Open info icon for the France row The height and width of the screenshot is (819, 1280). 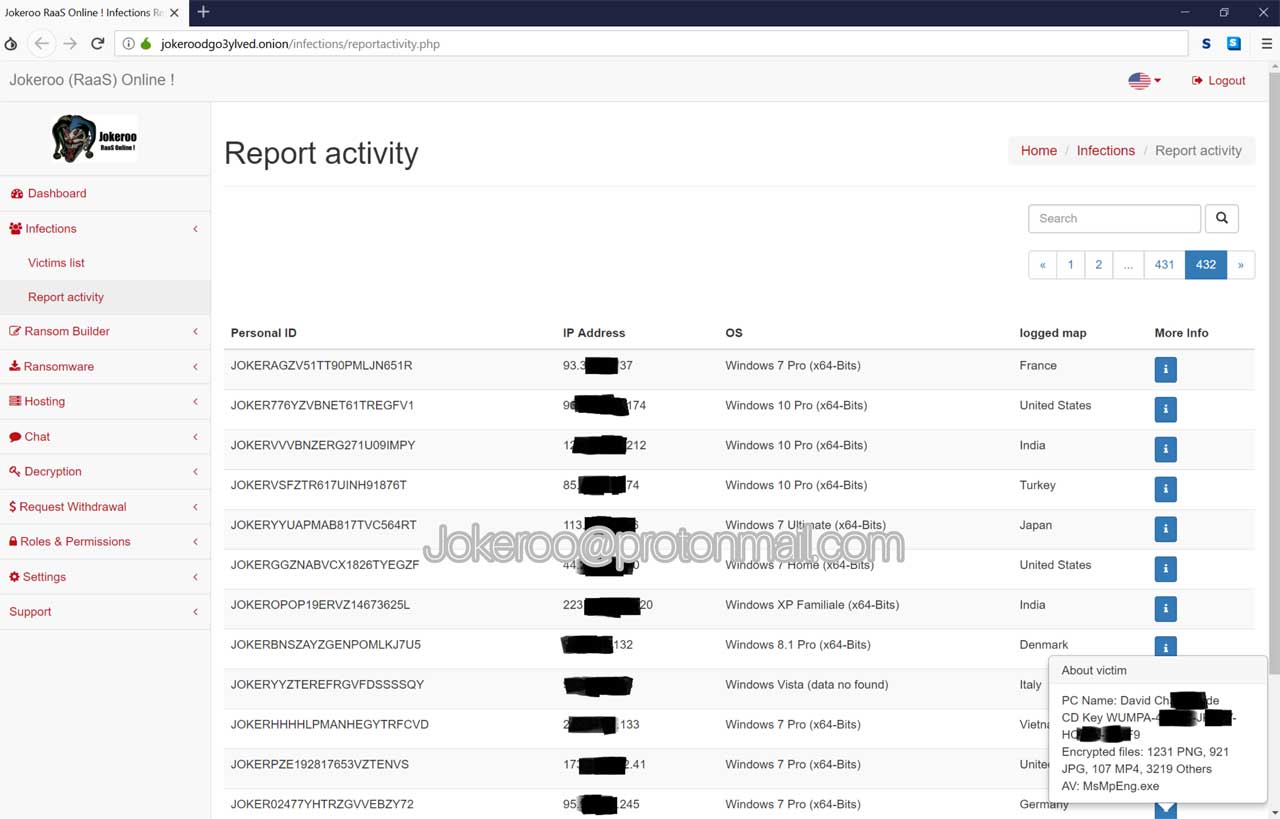(1165, 369)
